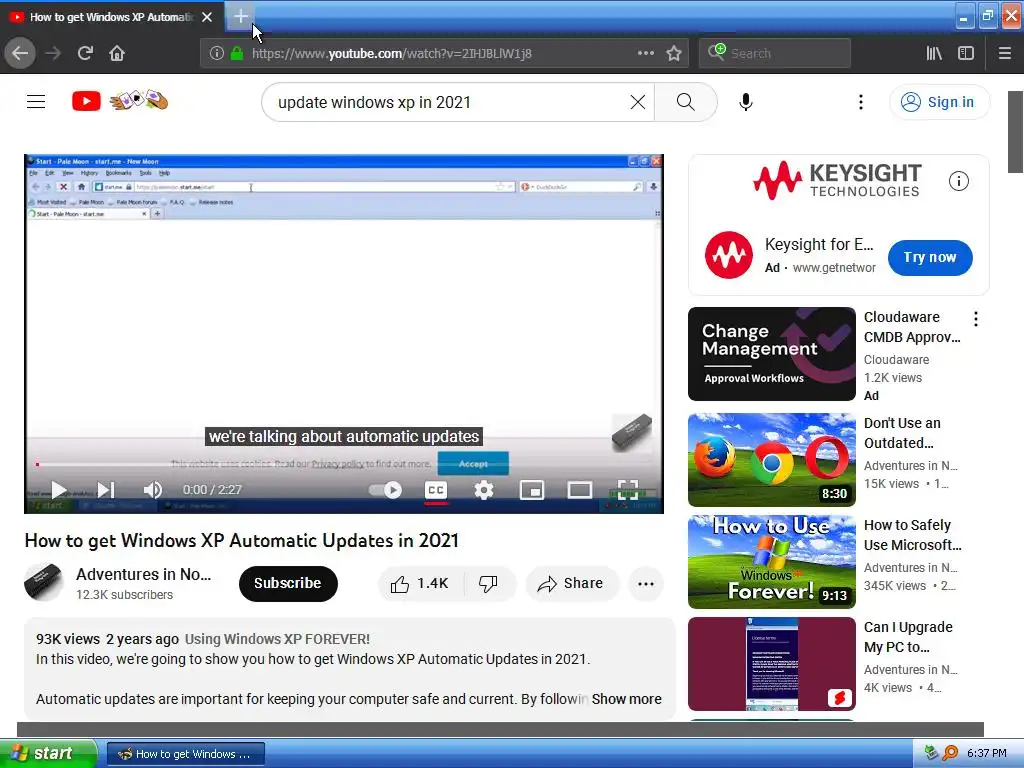Toggle the autoplay switch
This screenshot has width=1024, height=768.
click(x=385, y=490)
